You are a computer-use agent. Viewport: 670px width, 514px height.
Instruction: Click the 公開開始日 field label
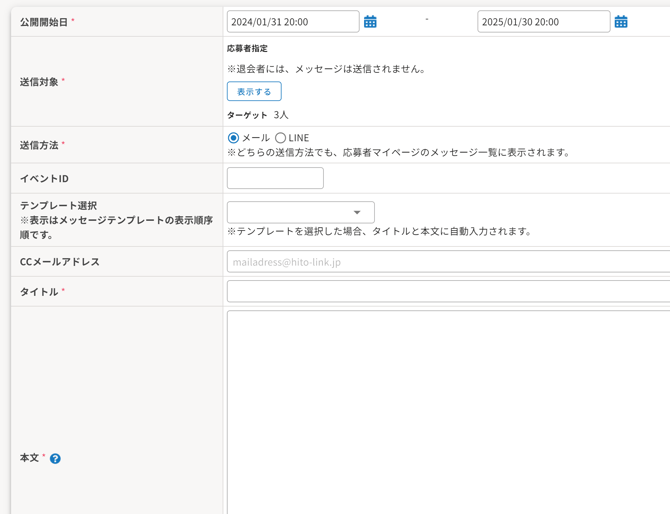click(44, 22)
